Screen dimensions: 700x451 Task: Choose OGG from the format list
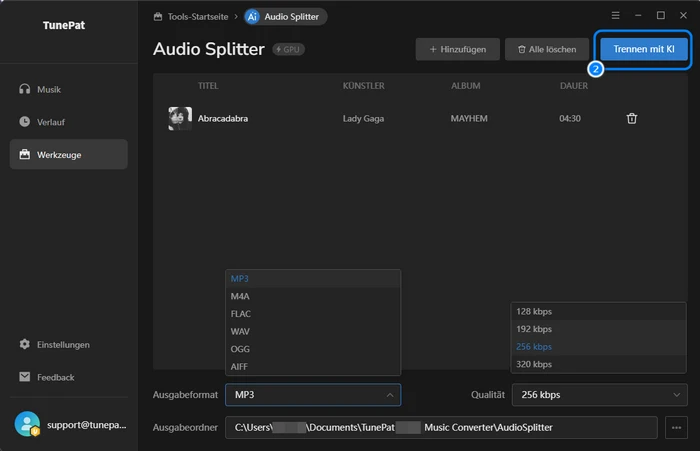[x=313, y=349]
